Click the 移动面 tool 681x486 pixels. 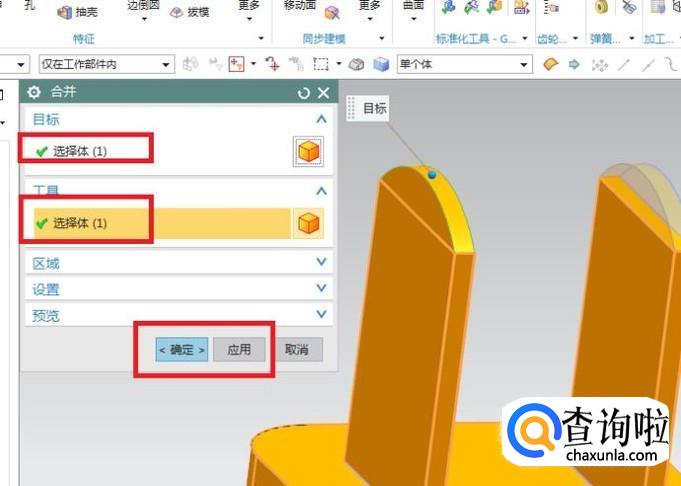(x=300, y=5)
